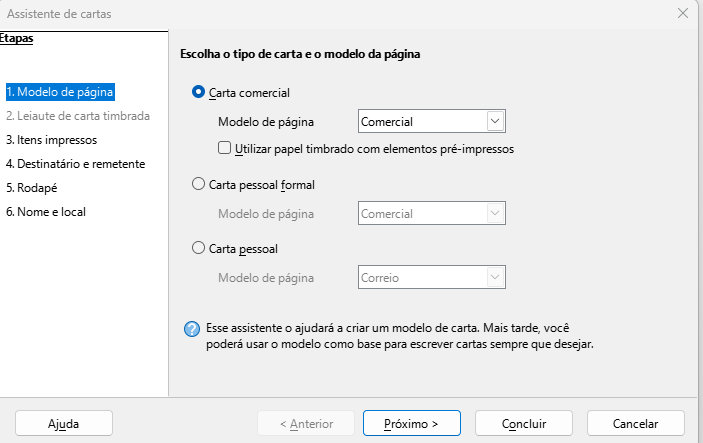Proceed with the Próximo button
Screen dimensions: 703x443
coord(412,423)
